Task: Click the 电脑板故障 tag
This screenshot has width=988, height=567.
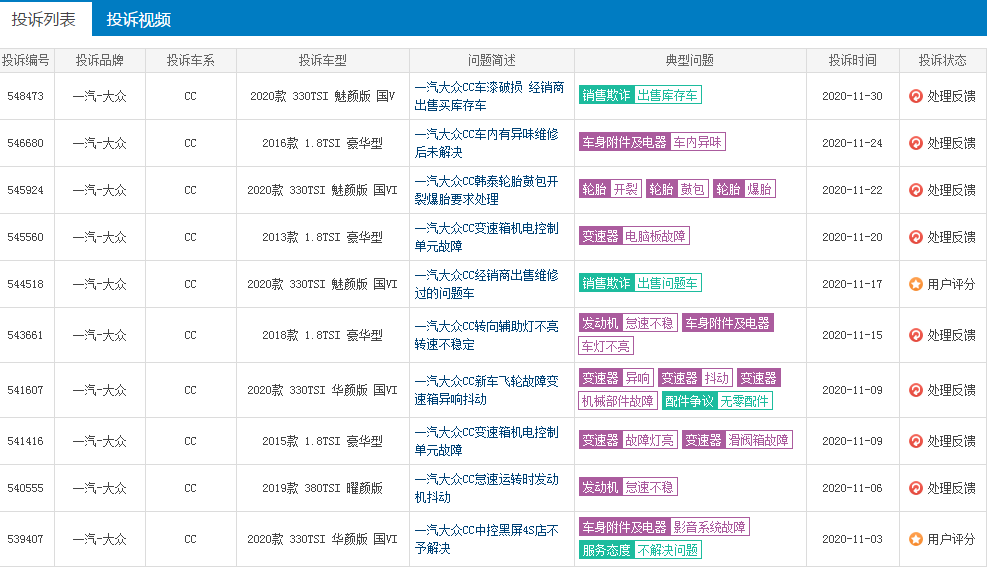Action: (655, 236)
